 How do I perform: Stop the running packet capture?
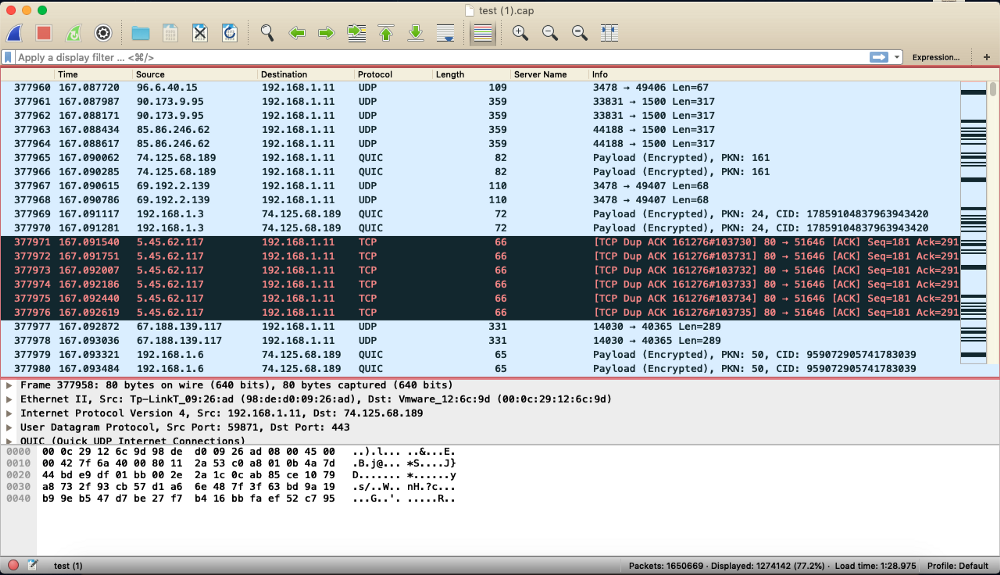pyautogui.click(x=43, y=33)
